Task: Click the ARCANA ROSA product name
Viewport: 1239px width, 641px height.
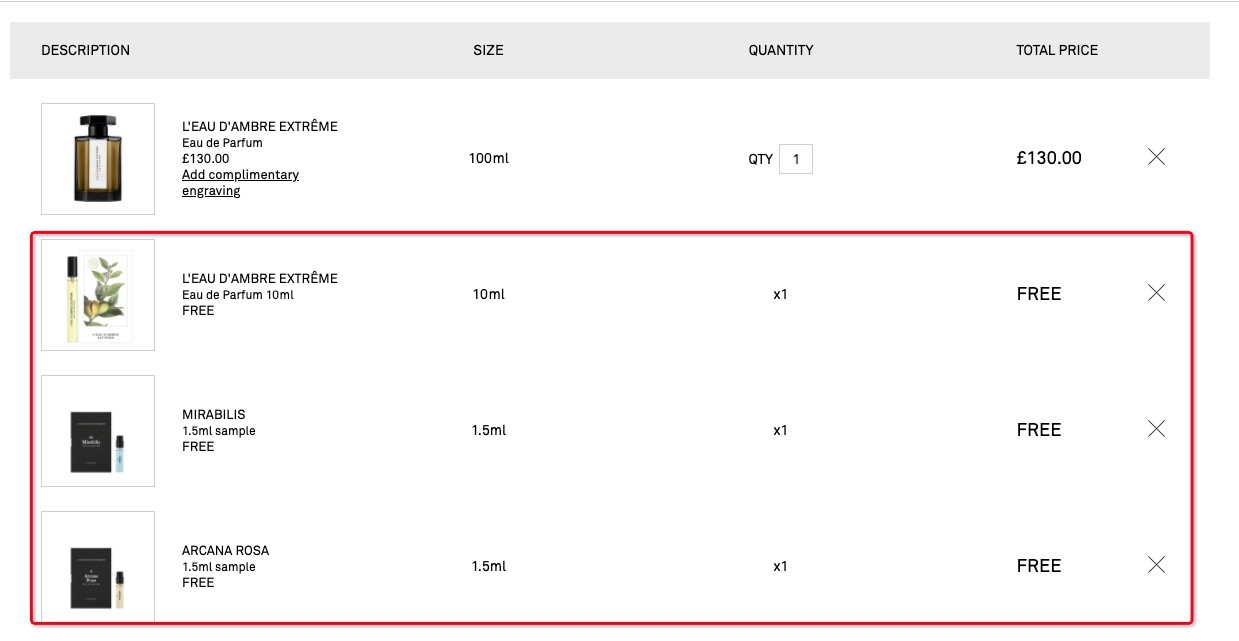Action: (x=225, y=551)
